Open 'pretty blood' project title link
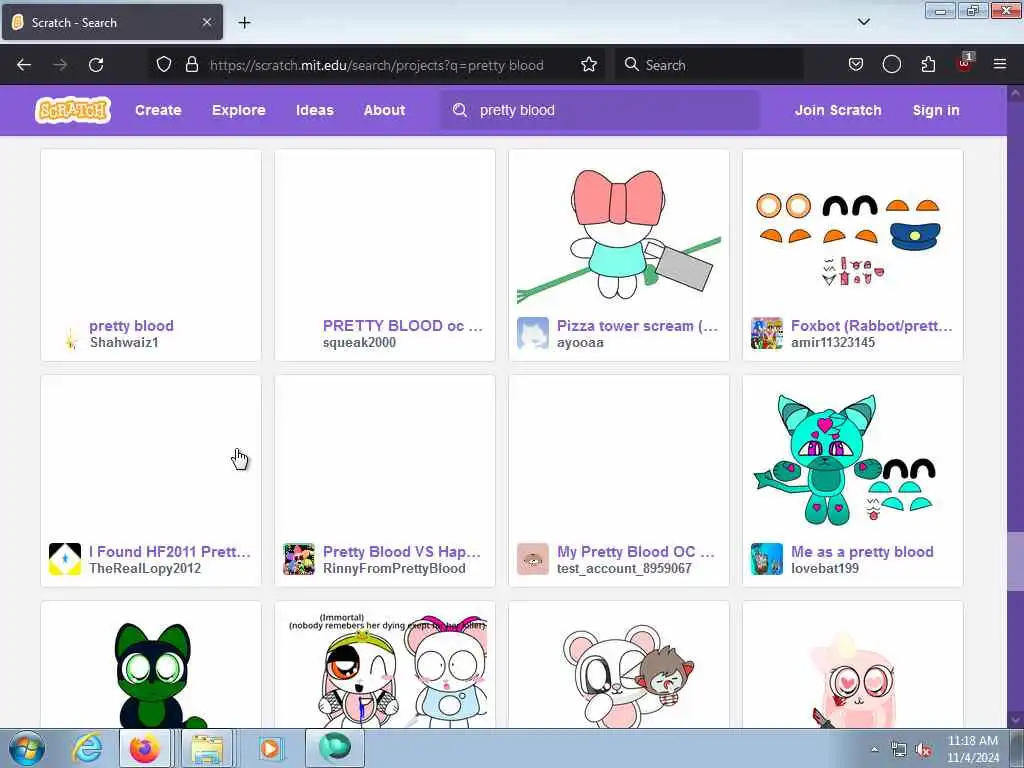 (131, 325)
